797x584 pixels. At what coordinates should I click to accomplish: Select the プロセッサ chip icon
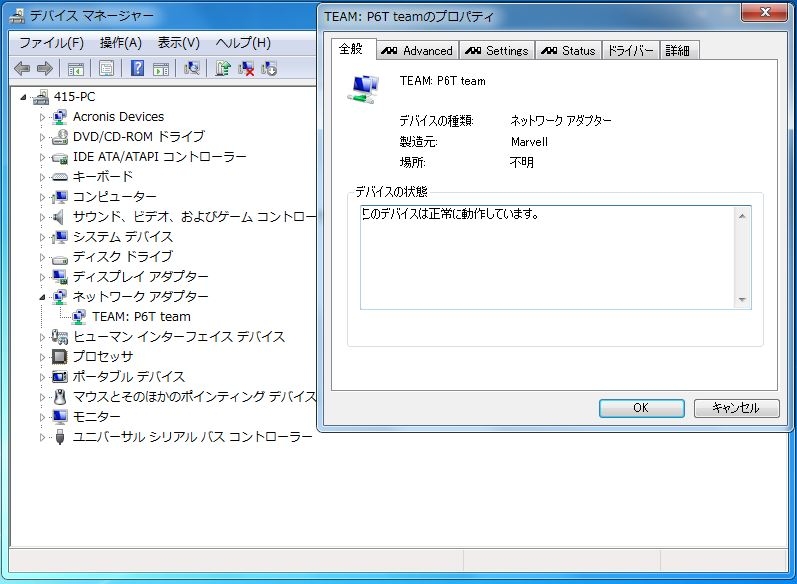tap(59, 357)
